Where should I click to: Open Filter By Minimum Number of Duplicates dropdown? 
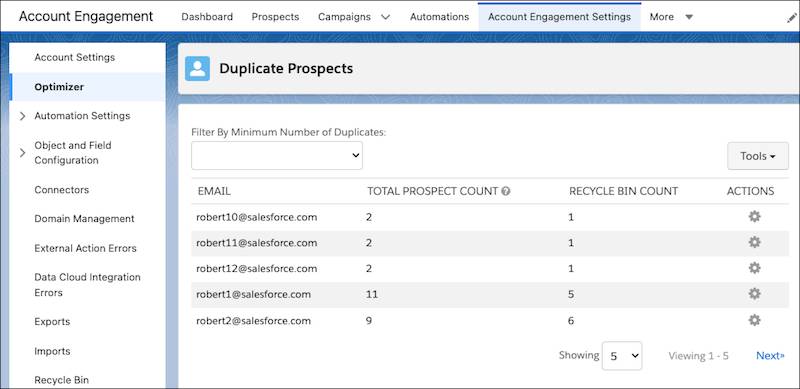point(277,156)
